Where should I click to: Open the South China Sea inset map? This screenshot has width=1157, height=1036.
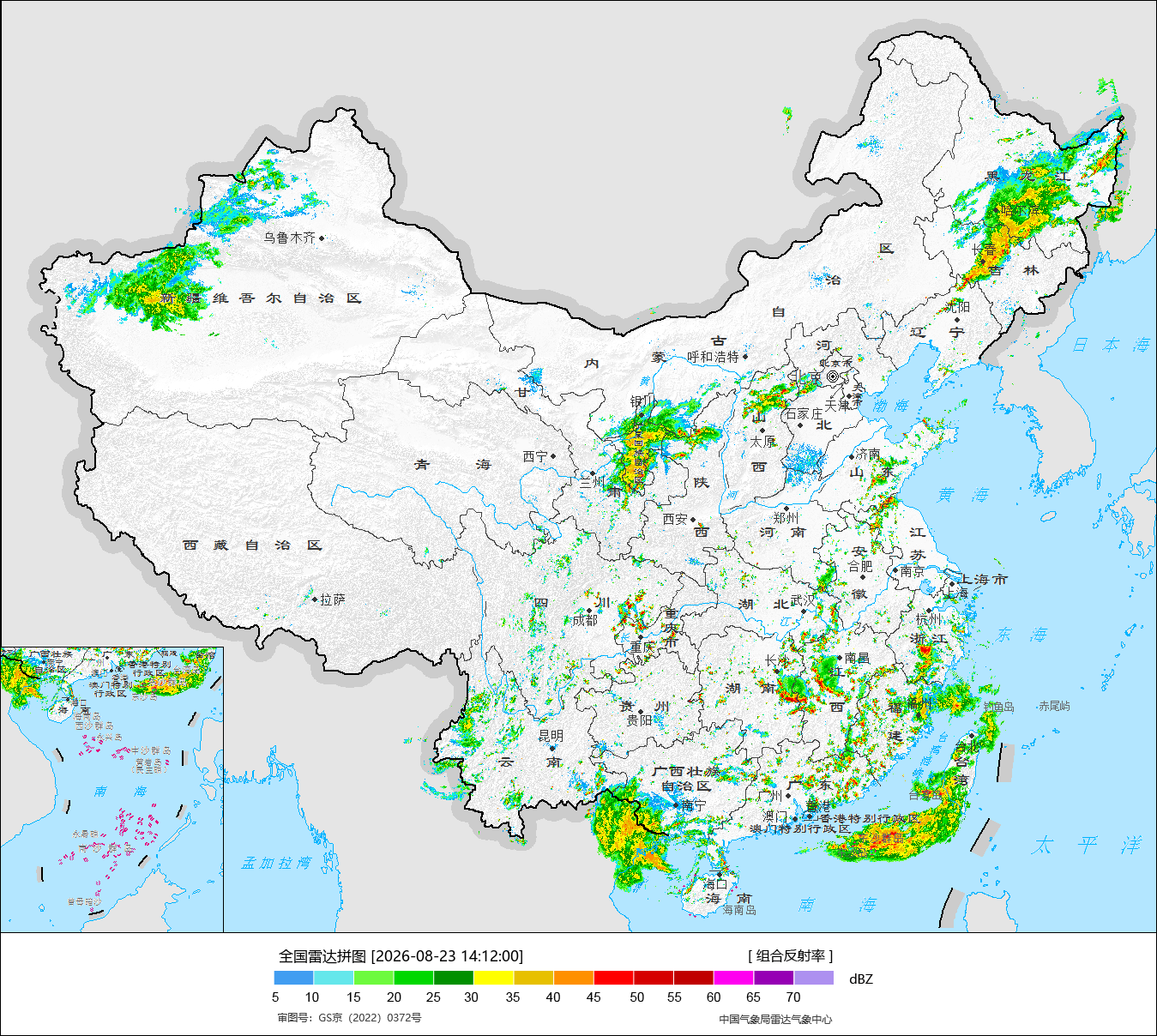[x=112, y=790]
